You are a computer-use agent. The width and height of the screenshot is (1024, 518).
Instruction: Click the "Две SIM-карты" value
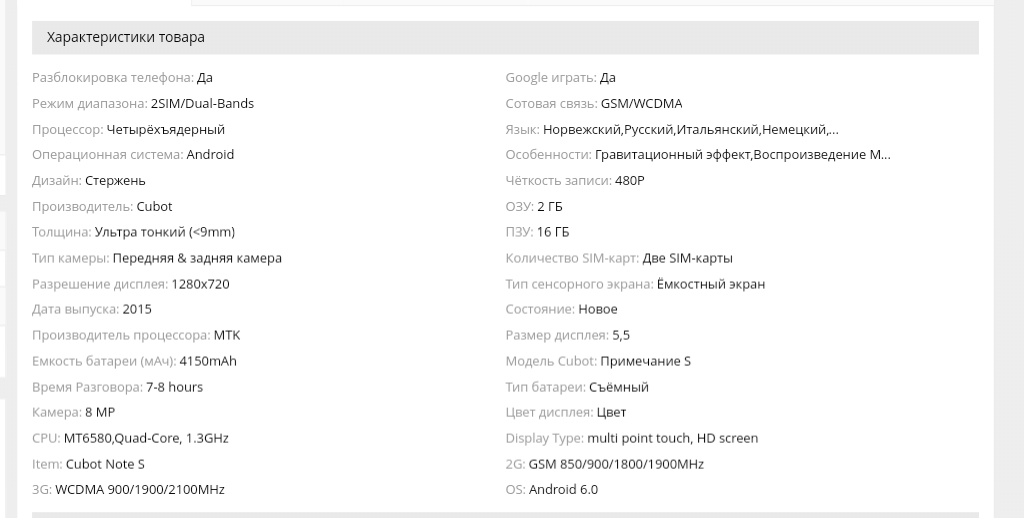coord(688,258)
